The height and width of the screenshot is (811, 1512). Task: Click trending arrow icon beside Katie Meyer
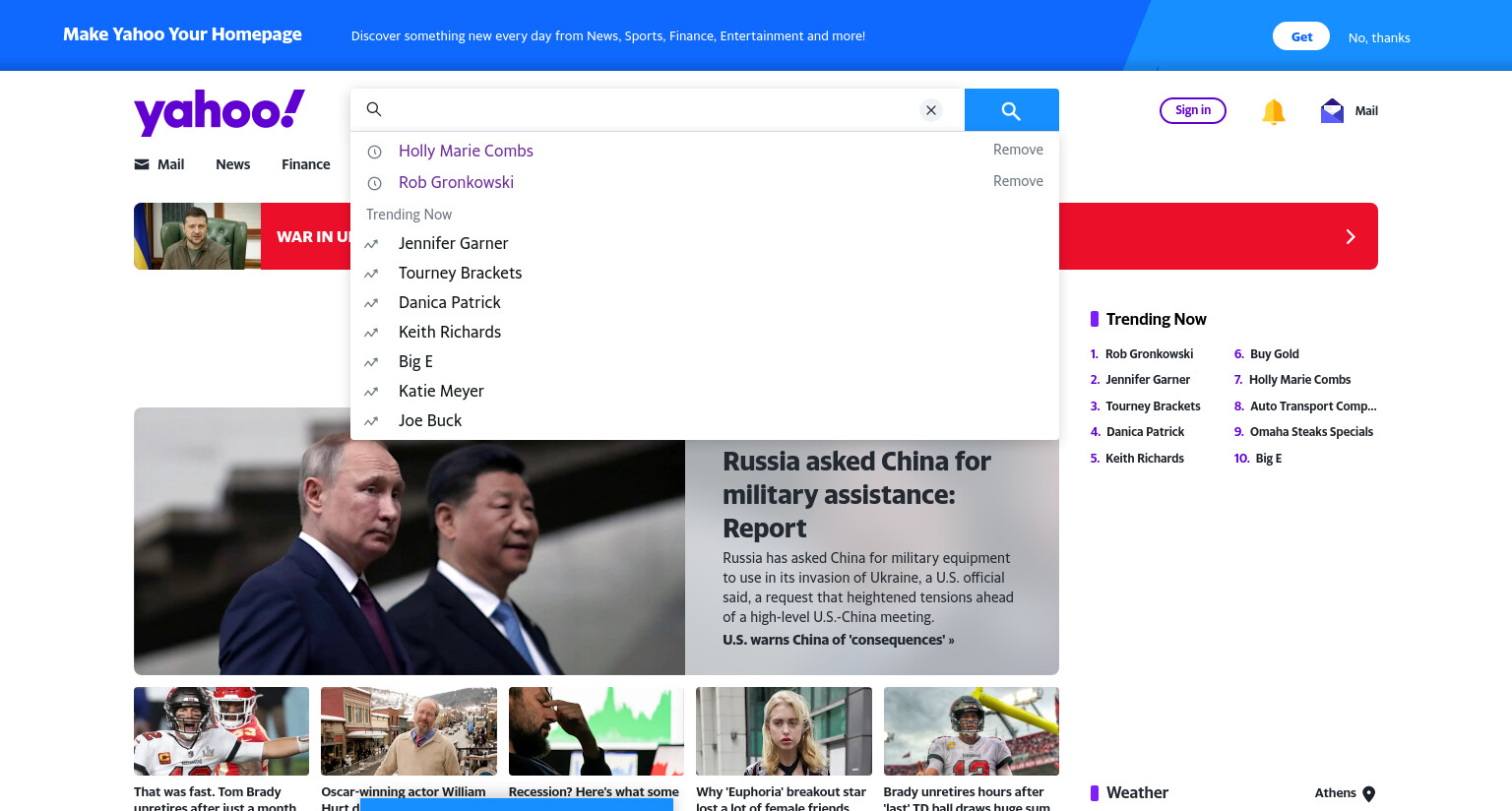pos(371,392)
